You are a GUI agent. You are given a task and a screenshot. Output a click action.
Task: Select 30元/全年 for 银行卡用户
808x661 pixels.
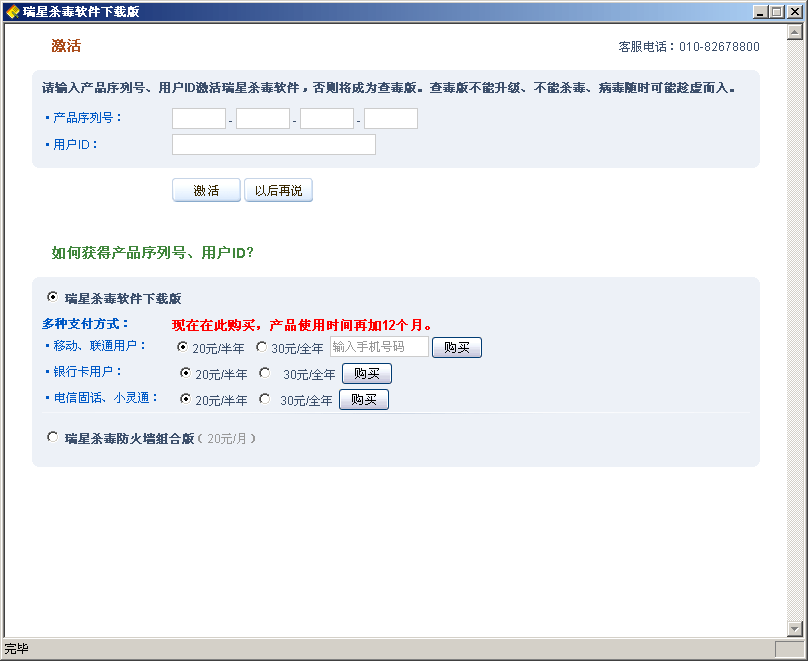pyautogui.click(x=264, y=372)
